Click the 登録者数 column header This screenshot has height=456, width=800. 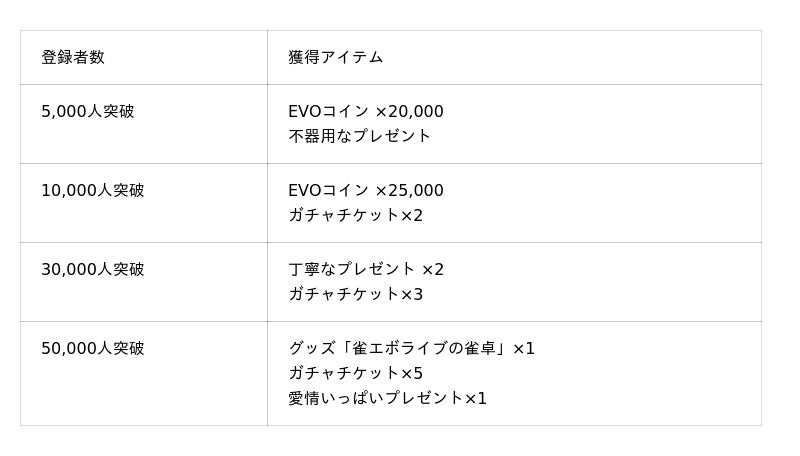(x=73, y=58)
